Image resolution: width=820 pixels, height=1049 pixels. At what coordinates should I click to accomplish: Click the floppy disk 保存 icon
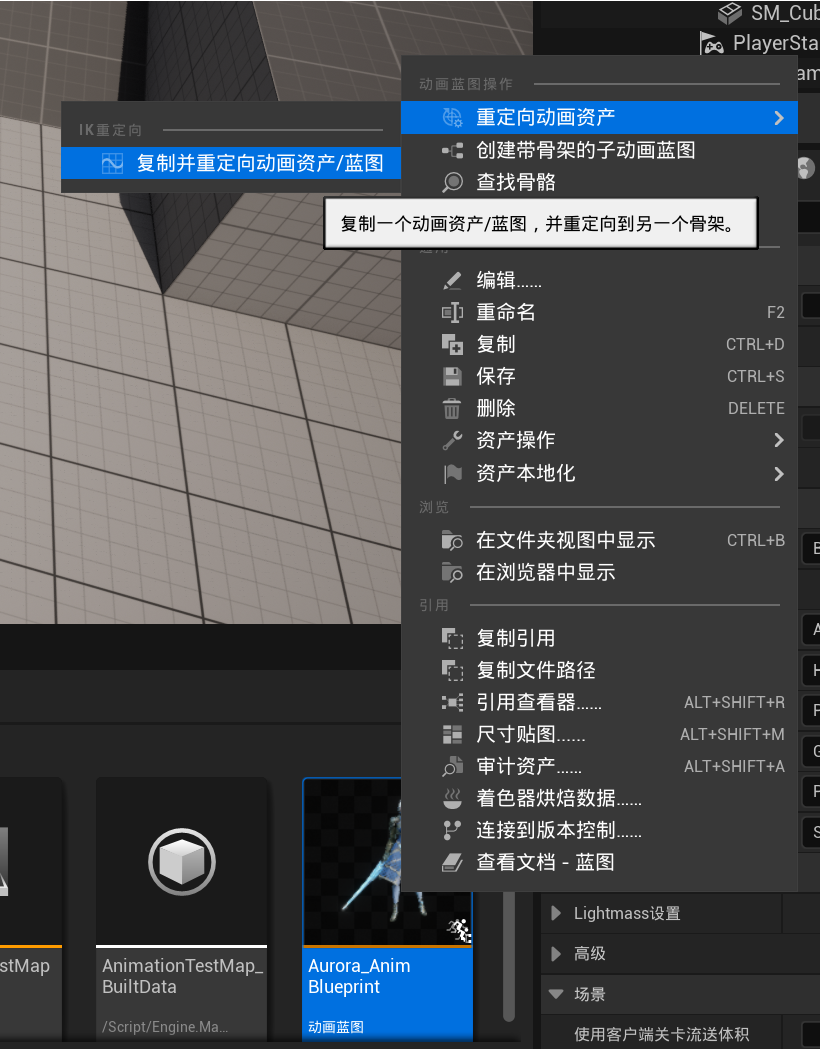(453, 376)
